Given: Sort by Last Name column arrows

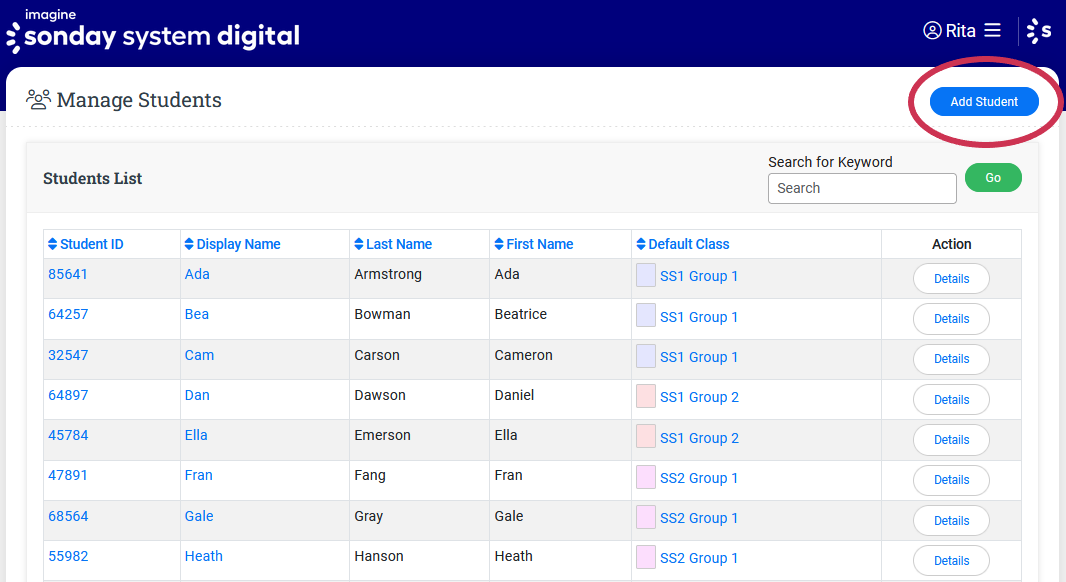Looking at the screenshot, I should [x=359, y=244].
